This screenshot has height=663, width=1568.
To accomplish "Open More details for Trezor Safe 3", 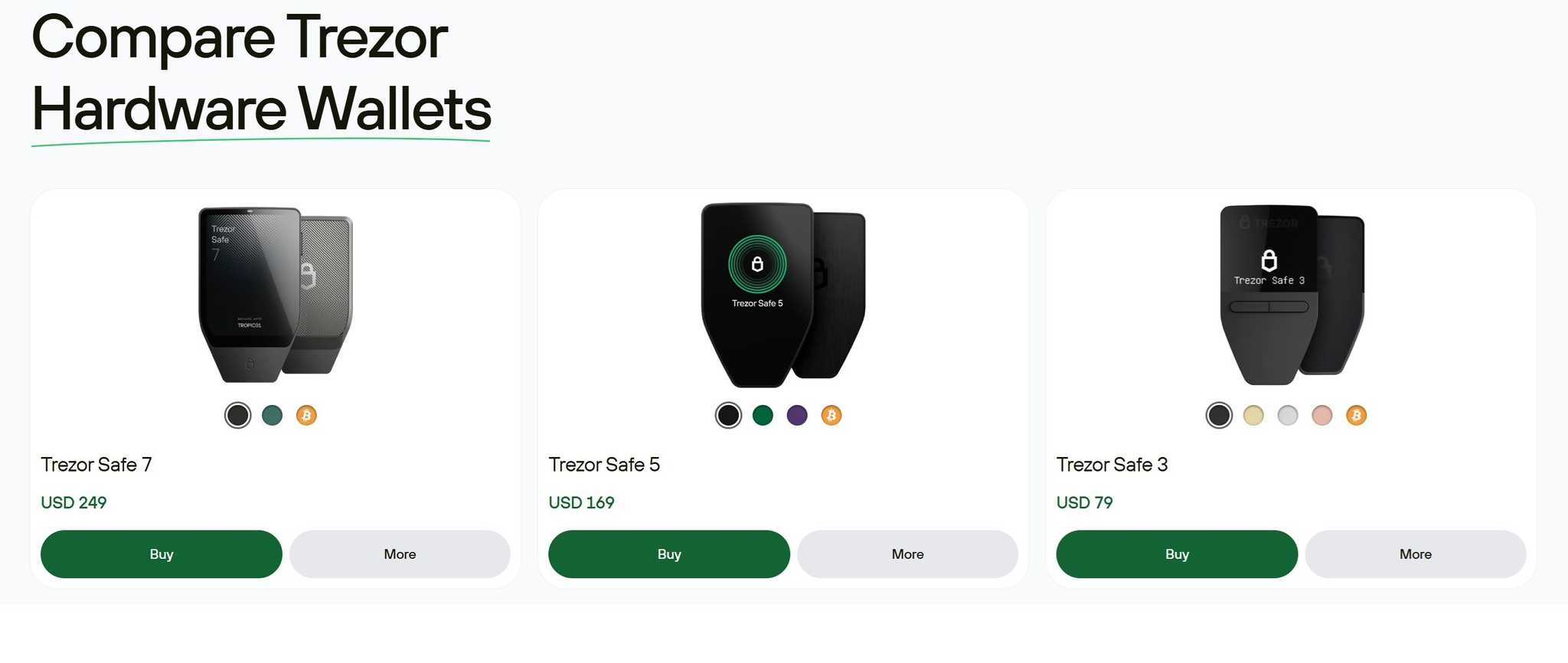I will (1415, 554).
